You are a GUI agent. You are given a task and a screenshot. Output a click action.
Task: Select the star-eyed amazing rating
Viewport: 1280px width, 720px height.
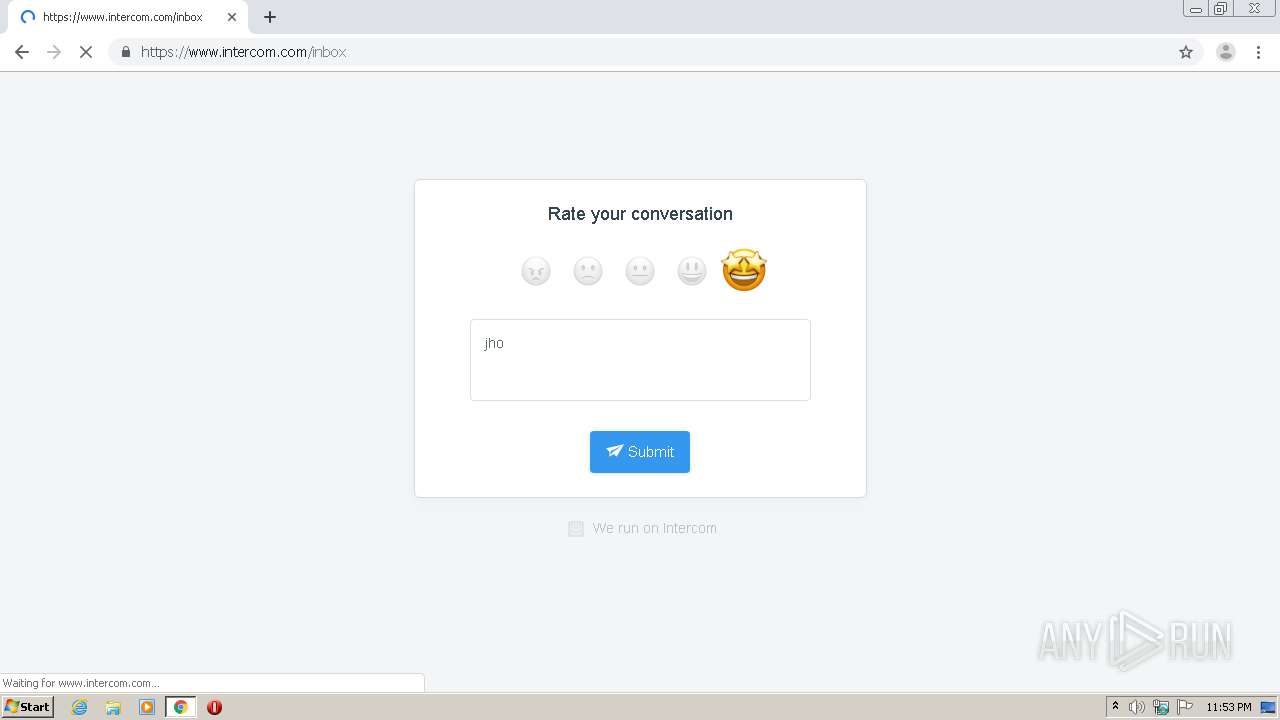pyautogui.click(x=744, y=270)
